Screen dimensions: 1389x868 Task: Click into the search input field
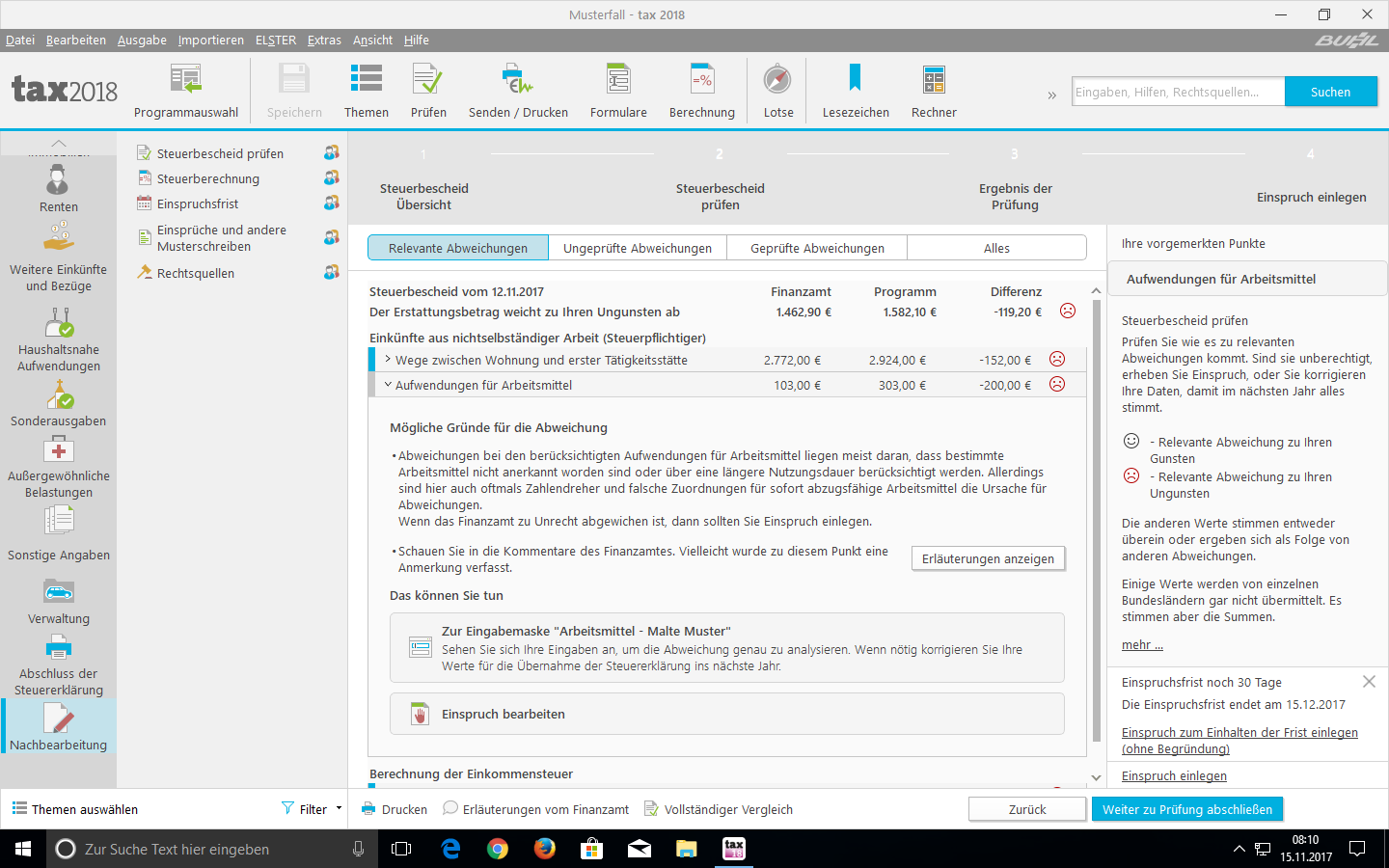pos(1177,92)
